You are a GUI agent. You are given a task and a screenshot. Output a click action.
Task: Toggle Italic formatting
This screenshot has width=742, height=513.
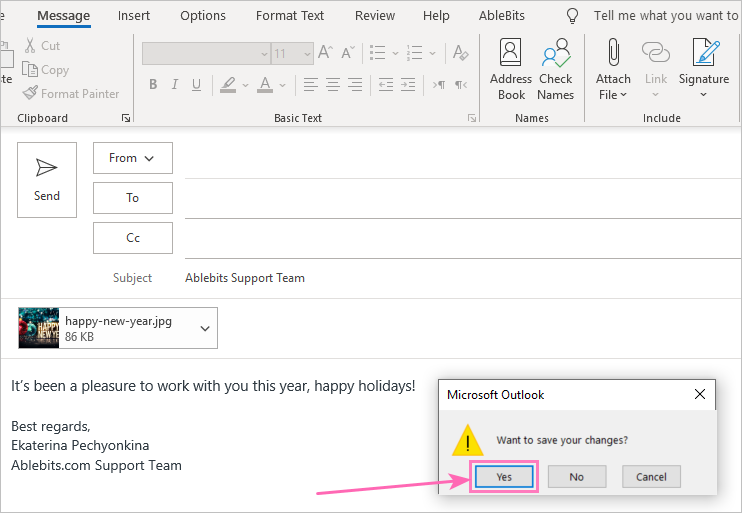[175, 84]
